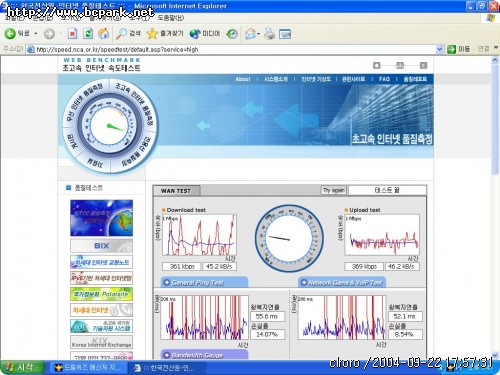Refresh the page with toolbar icon
This screenshot has width=500, height=375.
[x=88, y=33]
